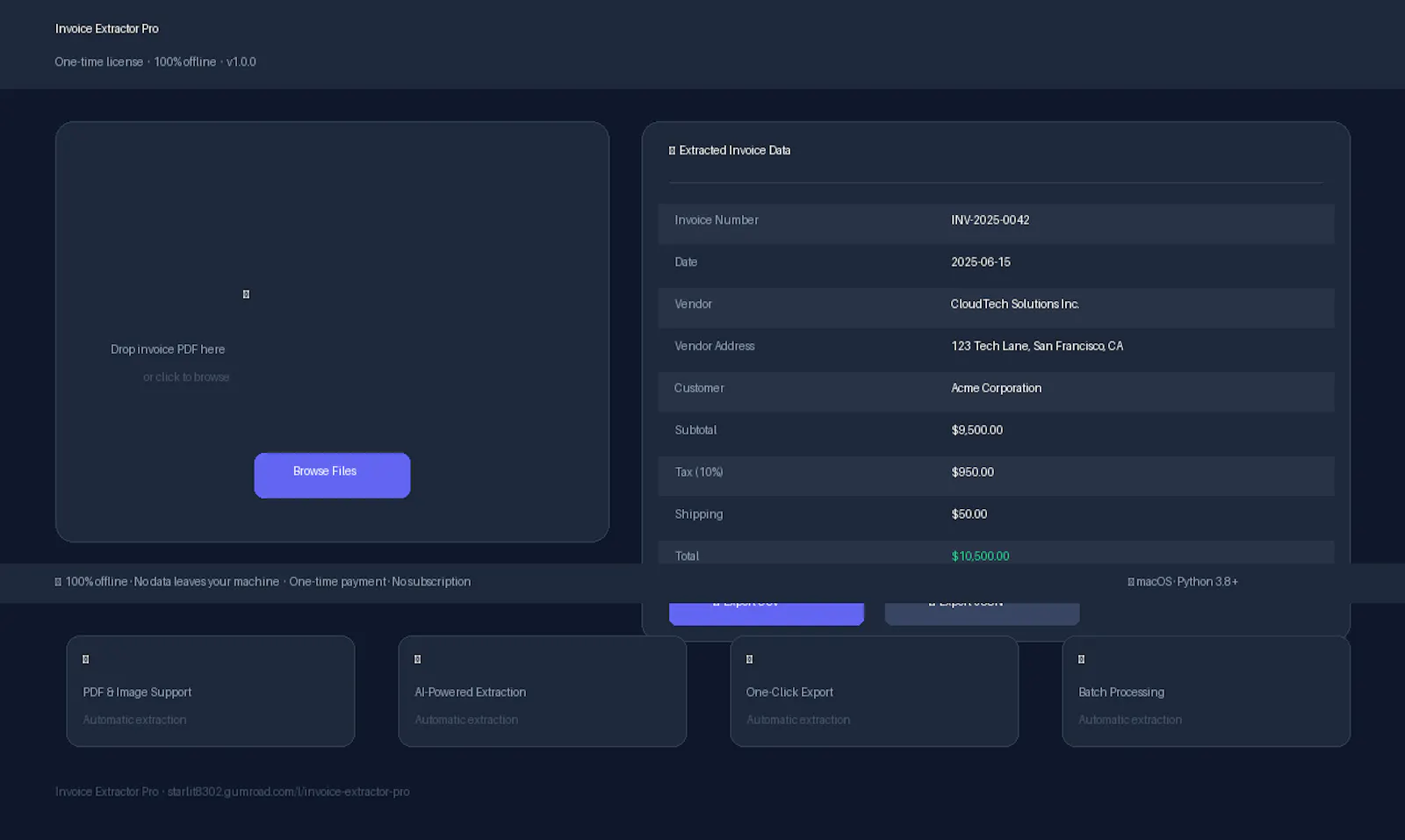Click the invoice PDF drop zone area
Image resolution: width=1405 pixels, height=840 pixels.
pyautogui.click(x=332, y=332)
